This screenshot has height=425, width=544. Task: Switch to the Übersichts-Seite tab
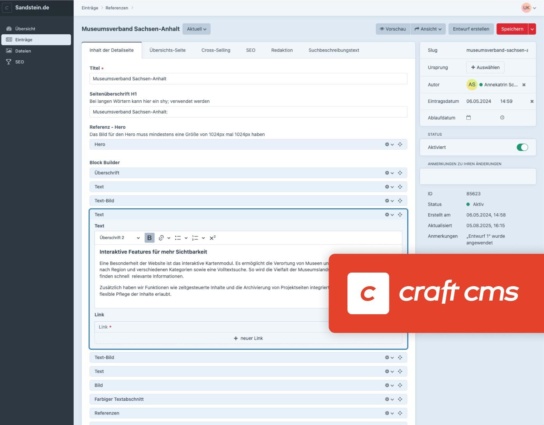(x=168, y=50)
